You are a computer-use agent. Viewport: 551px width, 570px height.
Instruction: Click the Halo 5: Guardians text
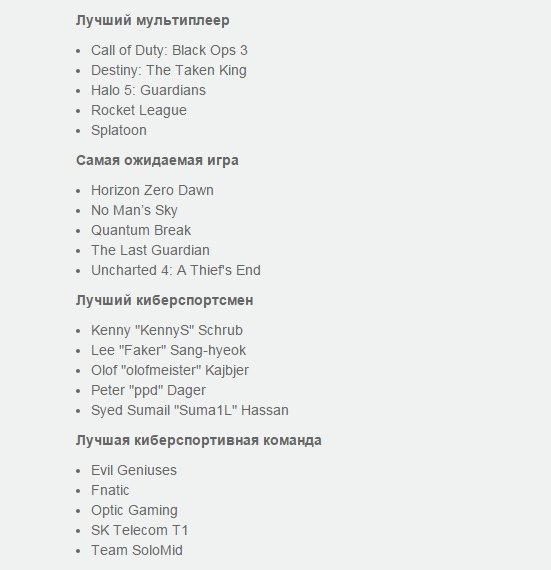coord(148,90)
